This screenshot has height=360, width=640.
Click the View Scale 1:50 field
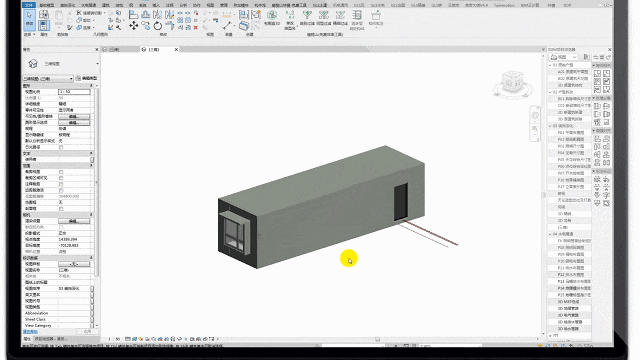[74, 92]
